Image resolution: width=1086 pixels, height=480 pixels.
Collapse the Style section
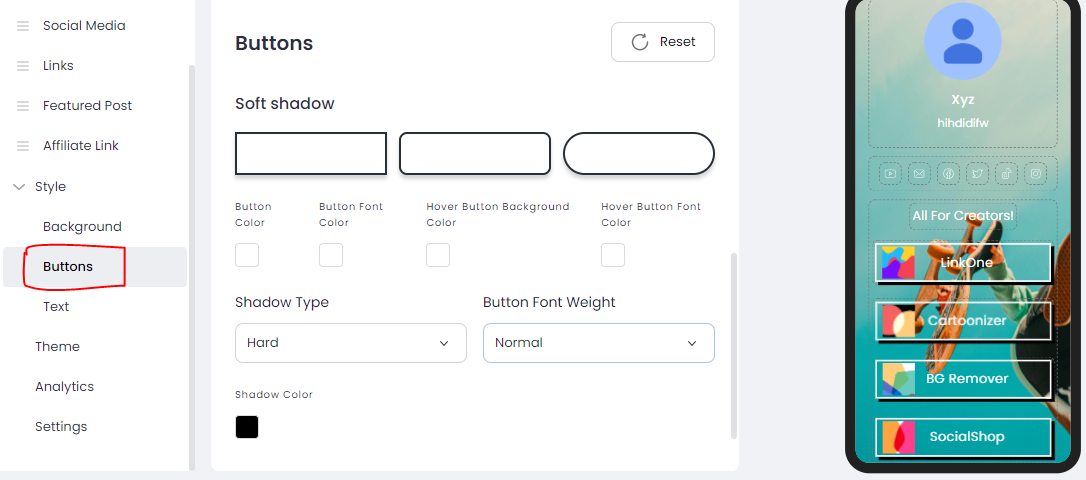(x=20, y=187)
